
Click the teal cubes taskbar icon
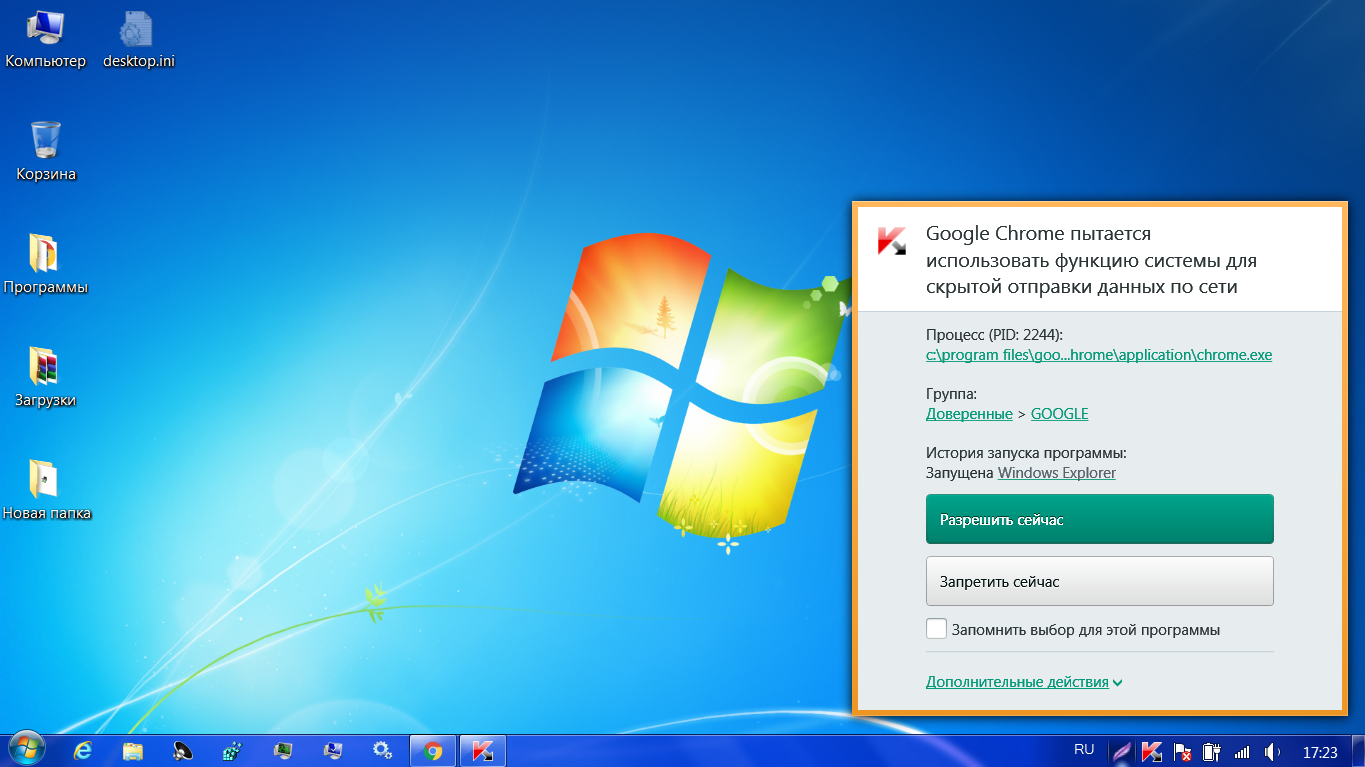point(232,751)
